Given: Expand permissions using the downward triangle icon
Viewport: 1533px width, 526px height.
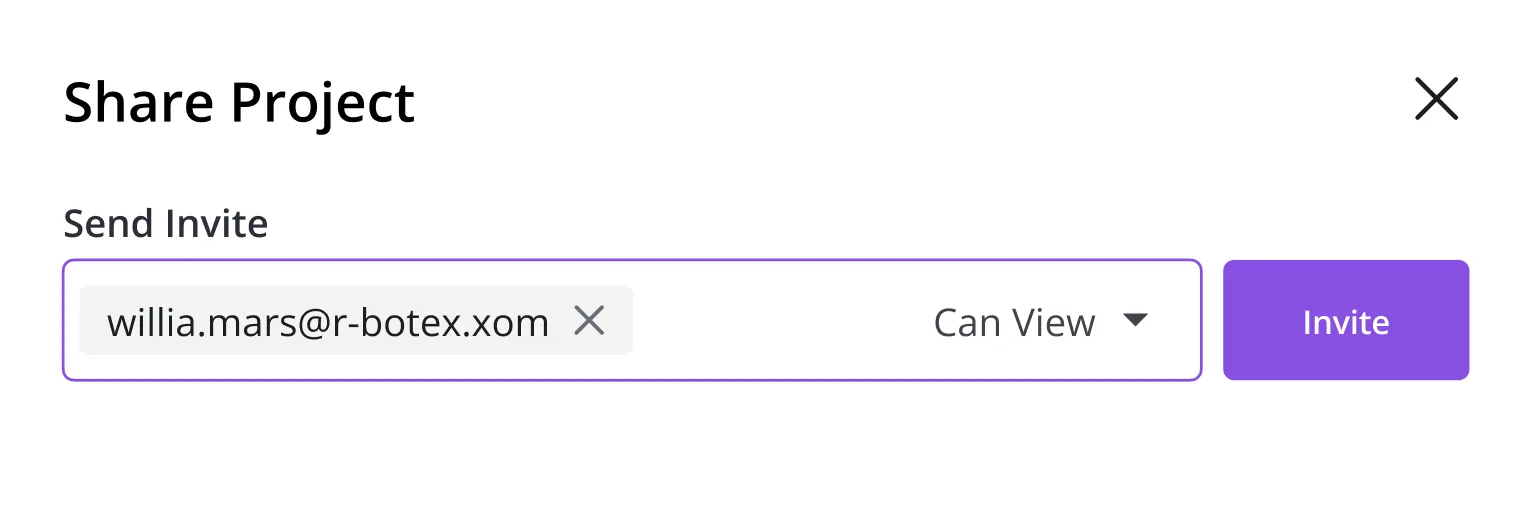Looking at the screenshot, I should [1134, 321].
